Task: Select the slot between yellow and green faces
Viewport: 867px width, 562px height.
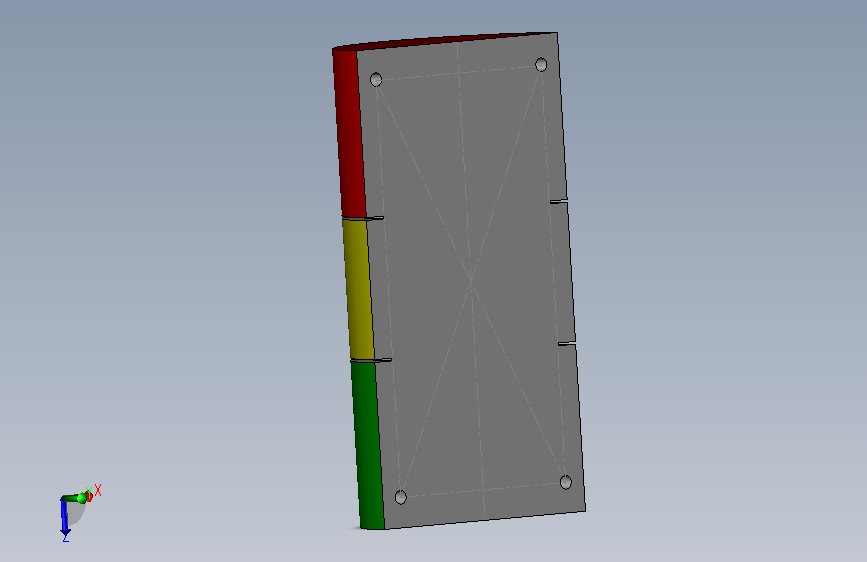Action: pyautogui.click(x=371, y=360)
